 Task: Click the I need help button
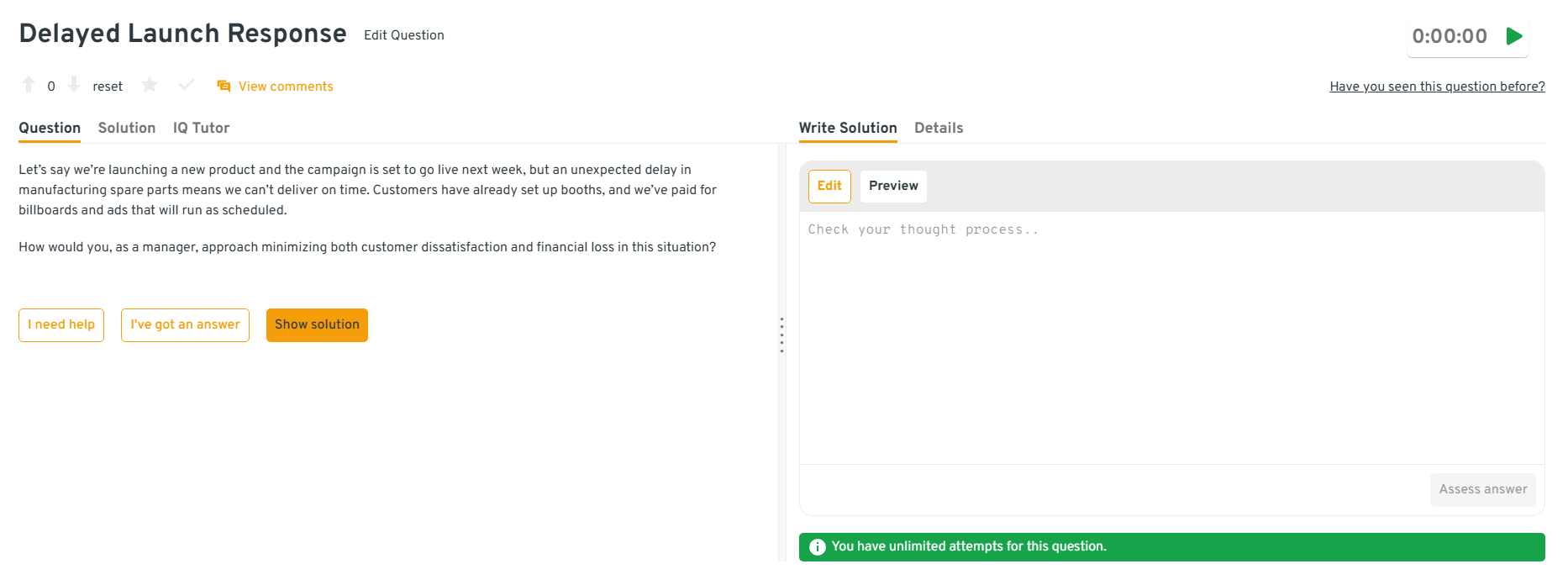[x=61, y=325]
